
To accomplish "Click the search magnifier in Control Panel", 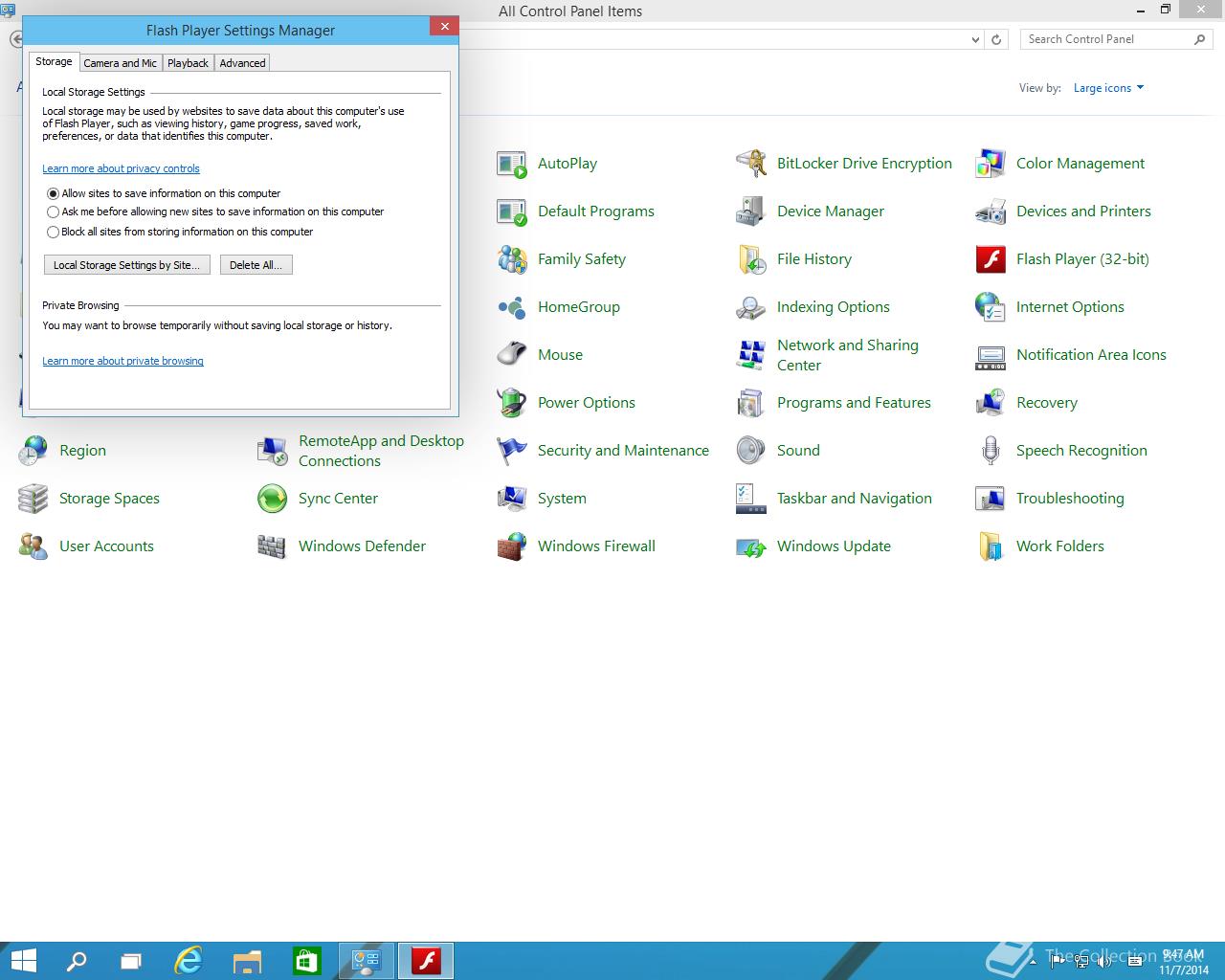I will (x=1200, y=39).
